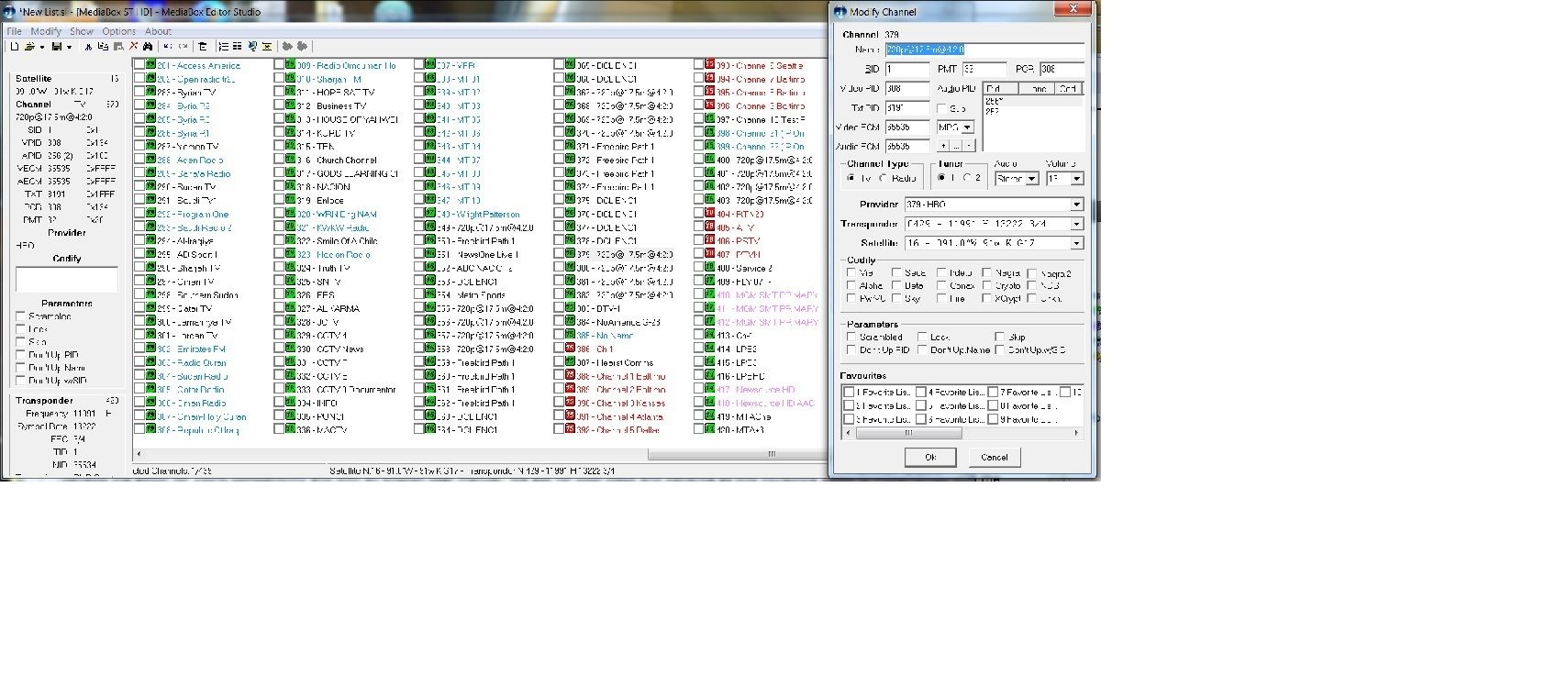Open the Show menu
This screenshot has height=687, width=1568.
pos(82,31)
